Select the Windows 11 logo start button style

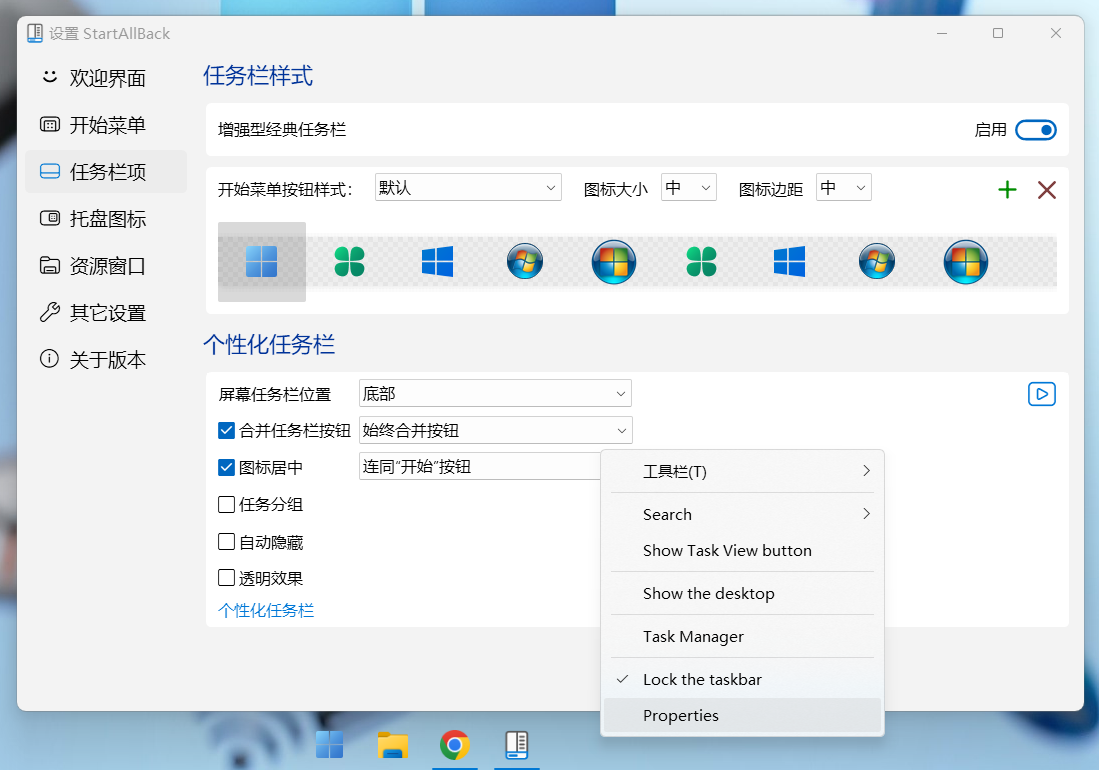261,262
